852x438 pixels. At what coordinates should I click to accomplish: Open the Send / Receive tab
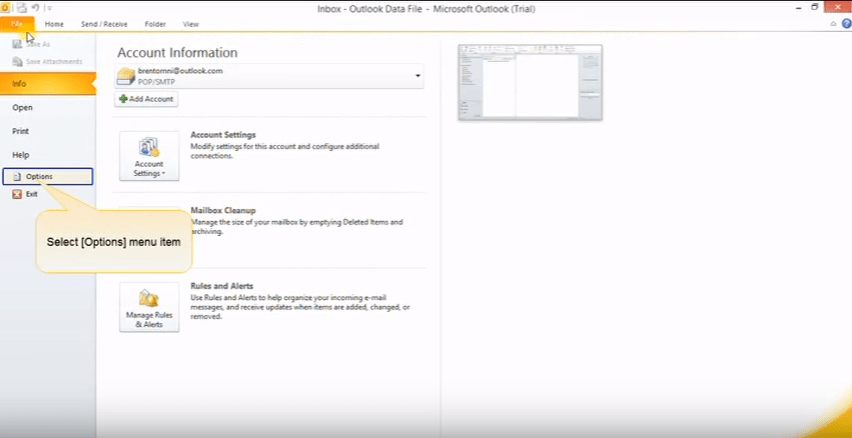coord(104,24)
